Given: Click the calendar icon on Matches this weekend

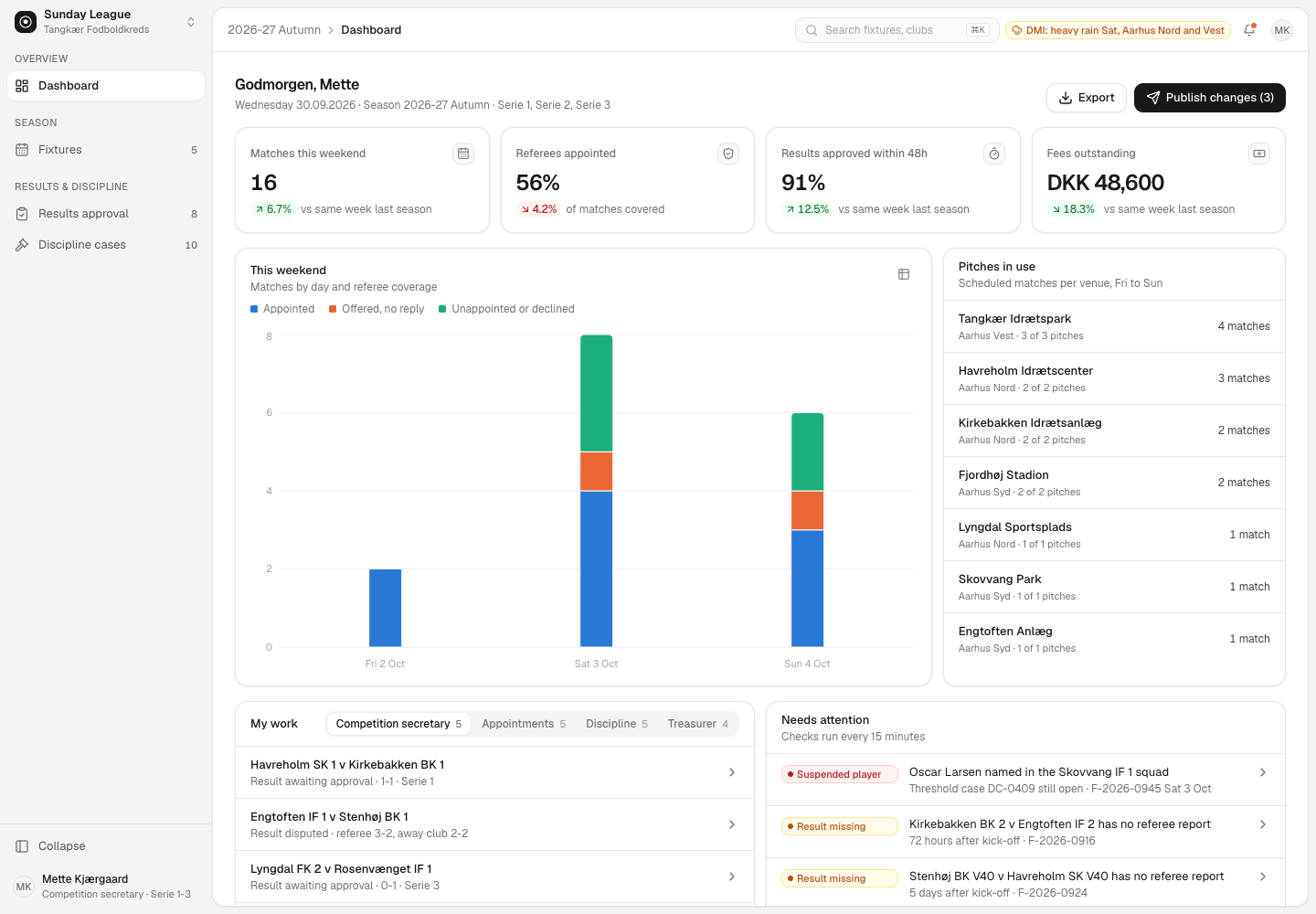Looking at the screenshot, I should click(463, 154).
